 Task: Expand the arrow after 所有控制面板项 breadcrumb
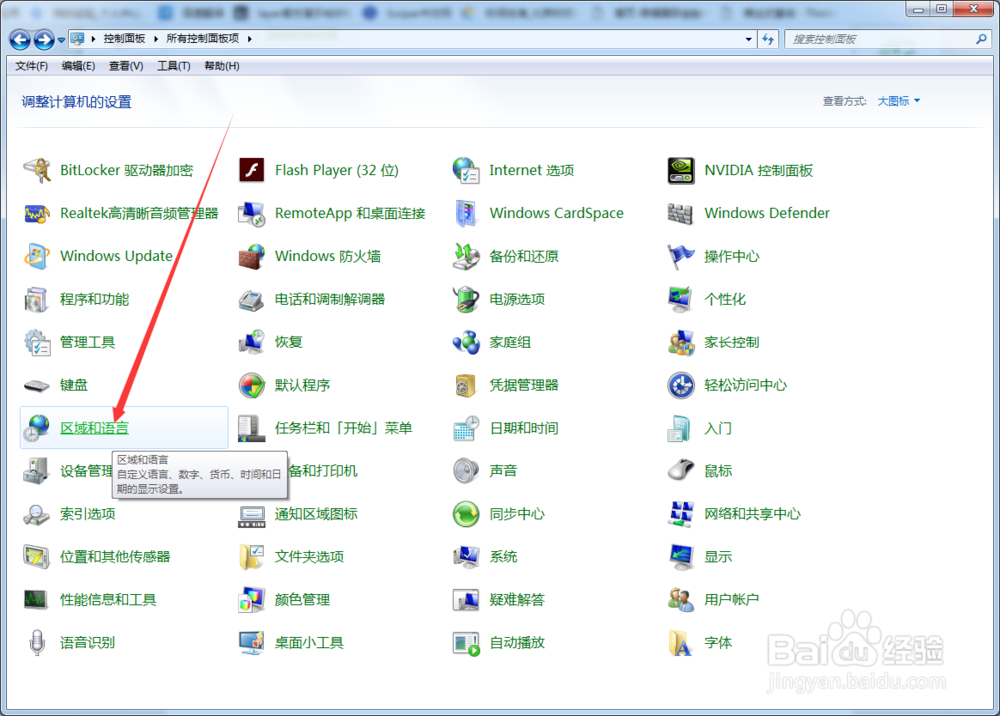[249, 39]
